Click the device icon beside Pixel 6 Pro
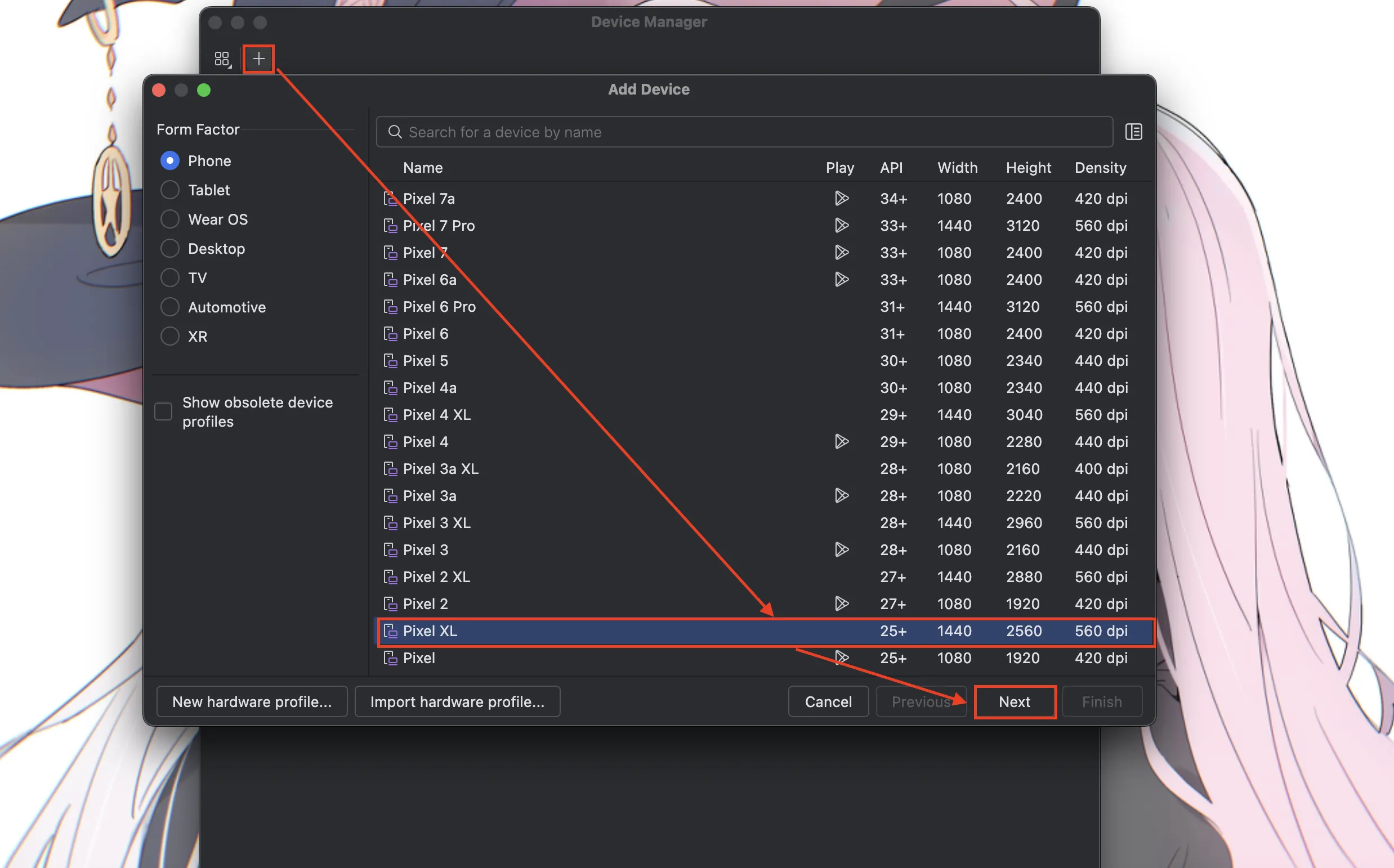The image size is (1394, 868). click(x=390, y=307)
